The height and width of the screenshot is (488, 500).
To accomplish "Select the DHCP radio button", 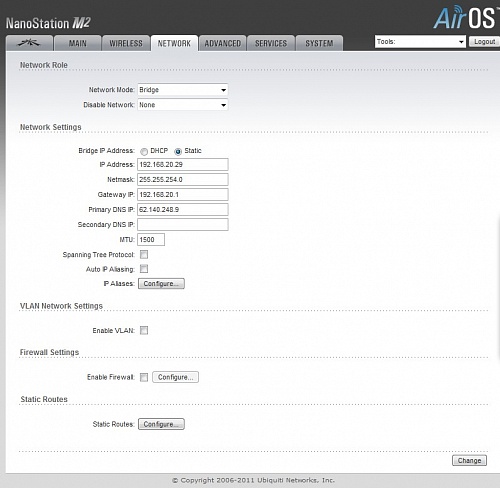I will point(144,152).
